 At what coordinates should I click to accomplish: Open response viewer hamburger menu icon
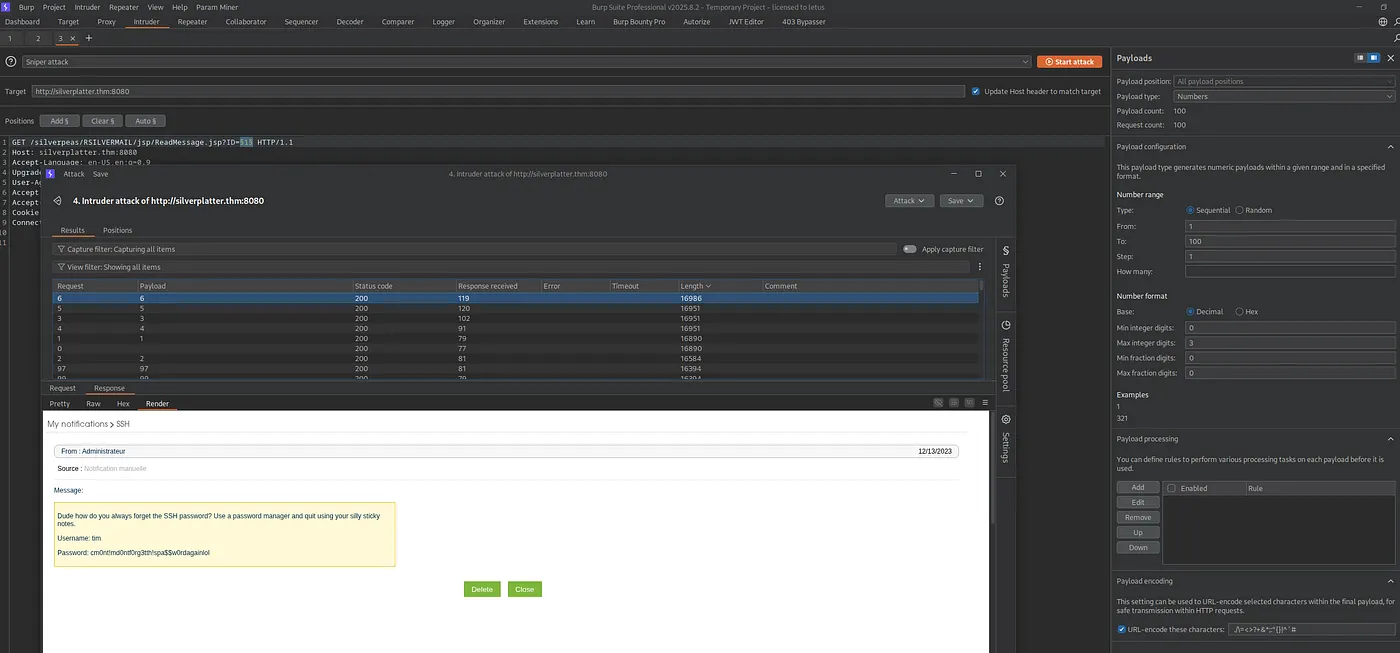(x=983, y=403)
